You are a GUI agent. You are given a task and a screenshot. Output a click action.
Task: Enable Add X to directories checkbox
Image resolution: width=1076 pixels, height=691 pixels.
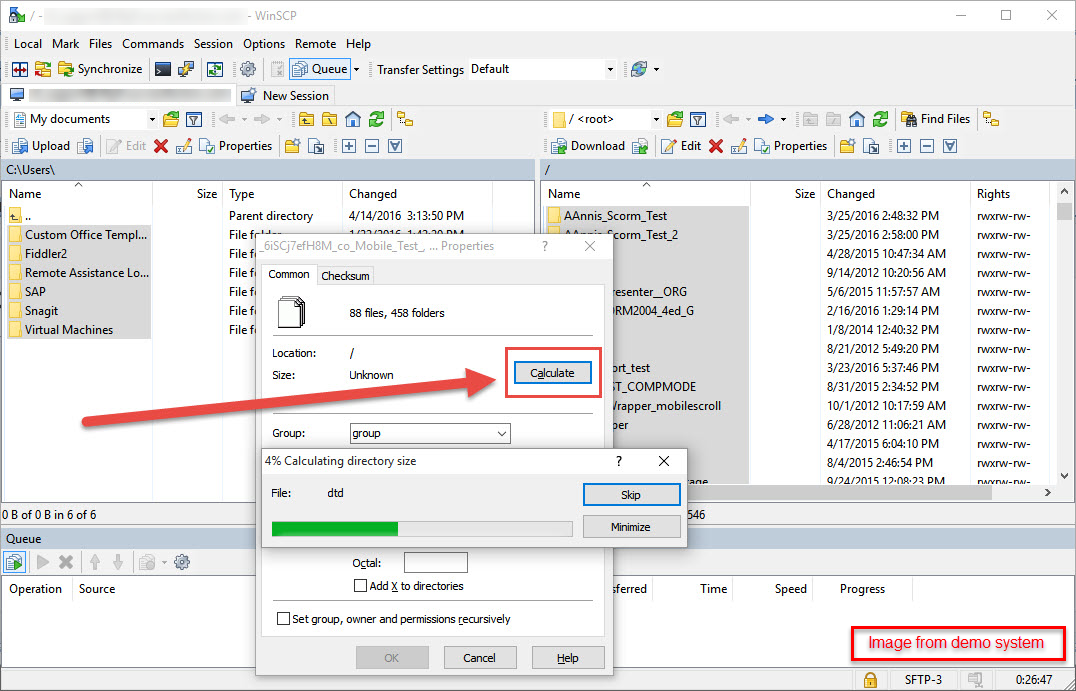(360, 586)
